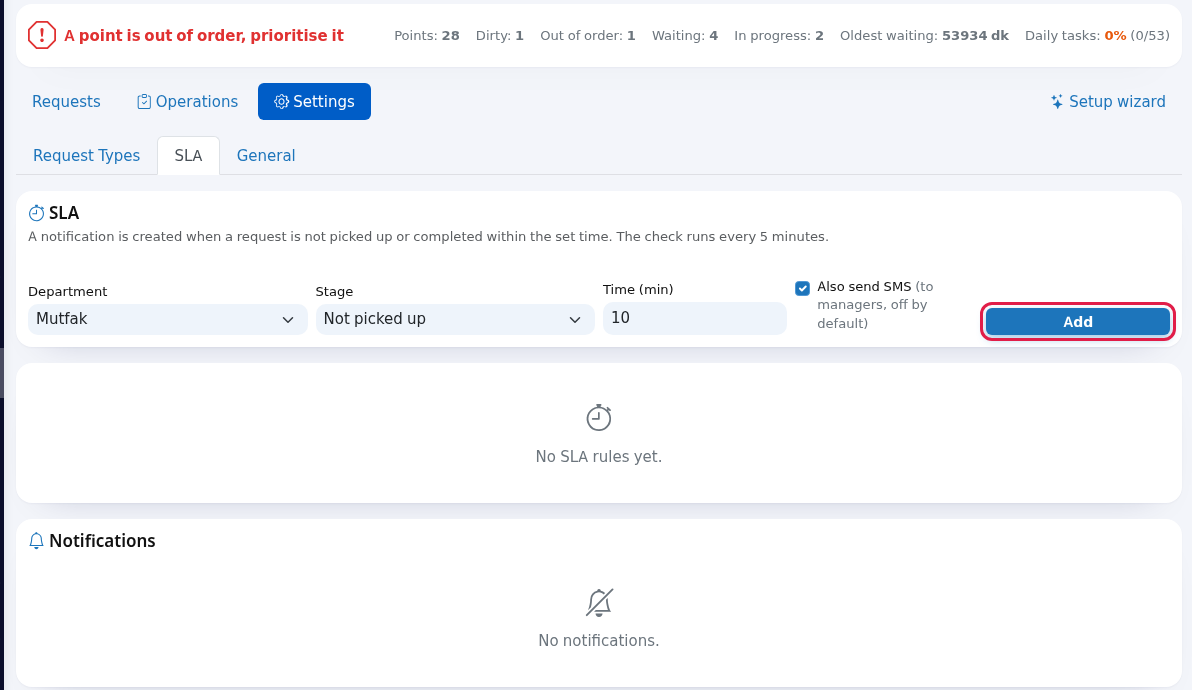Click the Points: 28 statistic
Screen dimensions: 1192x690
(x=426, y=36)
